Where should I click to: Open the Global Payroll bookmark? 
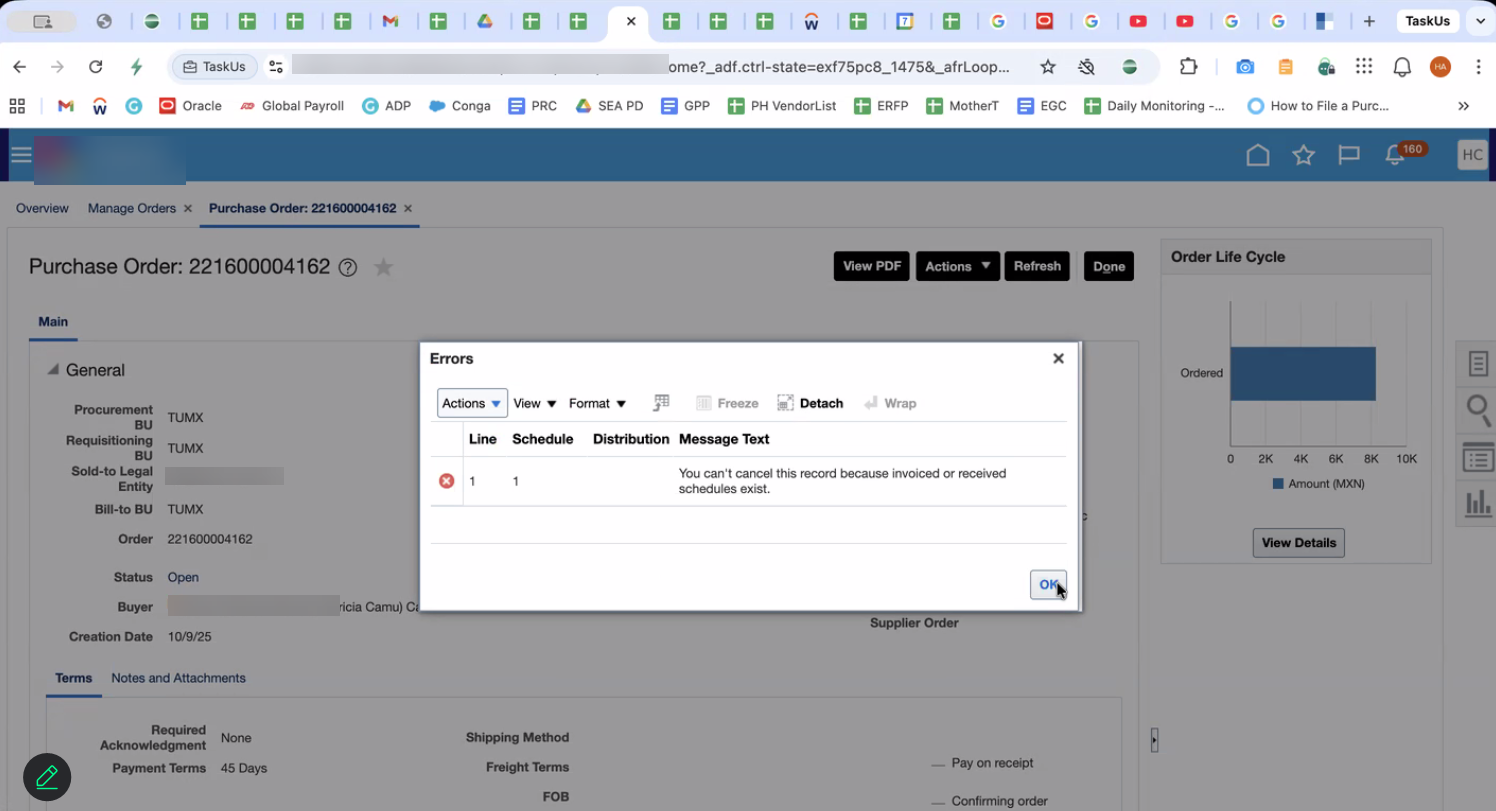point(292,105)
